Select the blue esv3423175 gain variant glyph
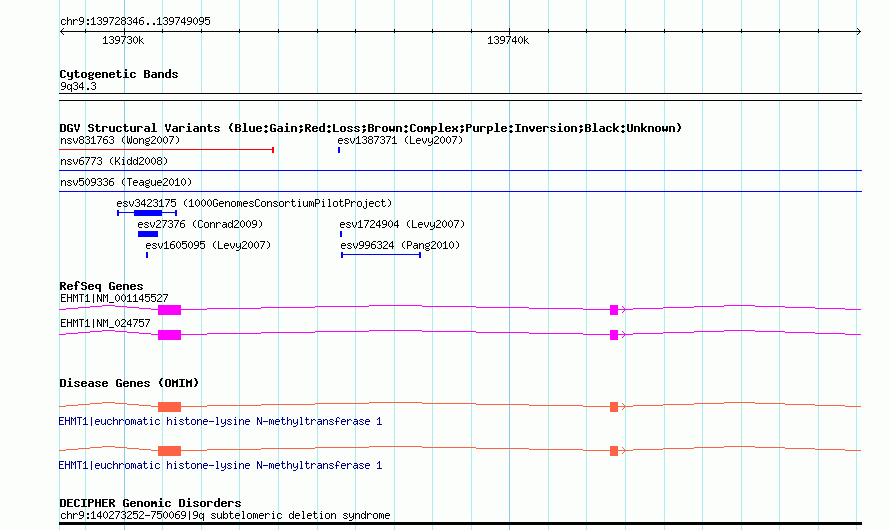 (147, 213)
